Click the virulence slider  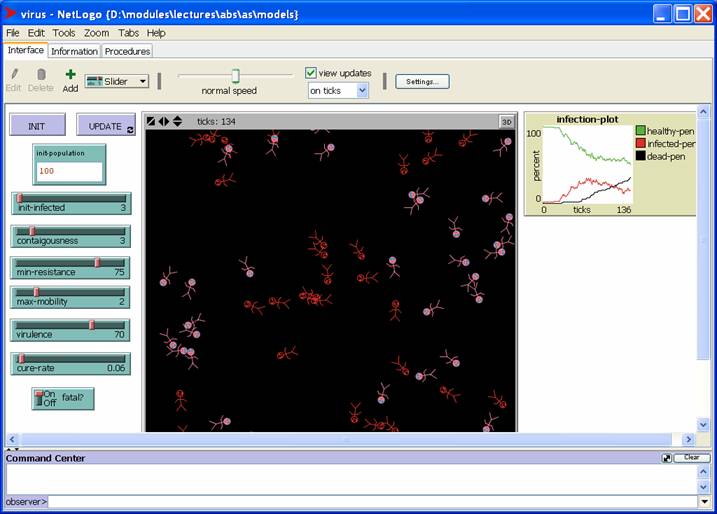point(70,330)
